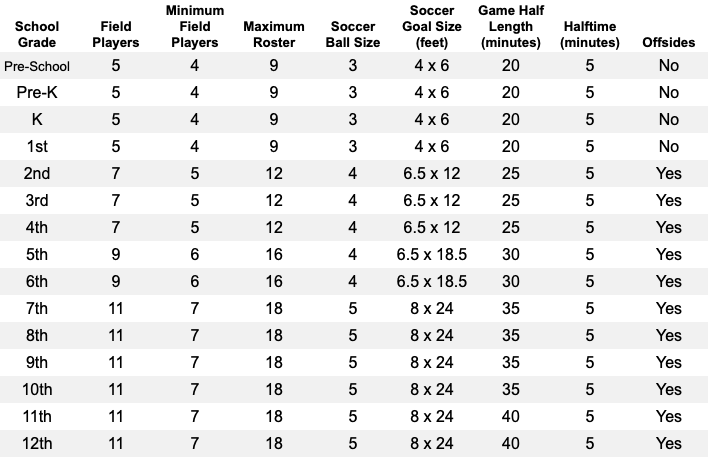Click the Game Half Length (minutes) header
This screenshot has width=708, height=460.
(x=511, y=26)
